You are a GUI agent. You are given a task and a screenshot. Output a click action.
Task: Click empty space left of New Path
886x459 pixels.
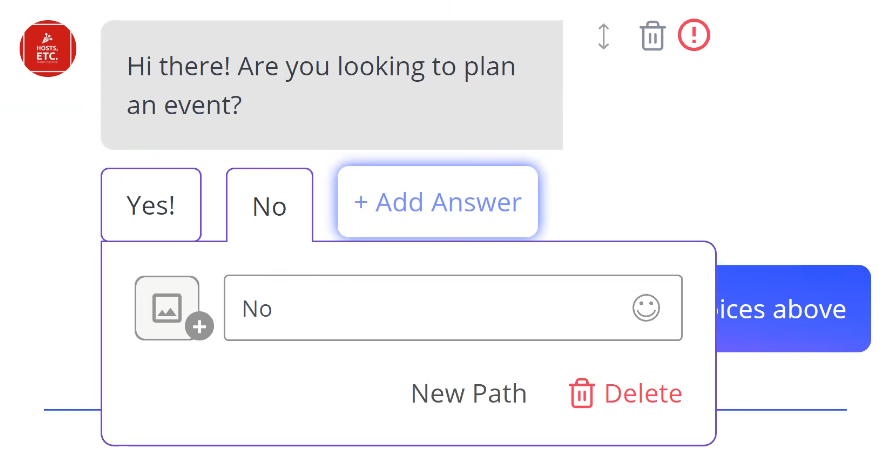point(254,393)
